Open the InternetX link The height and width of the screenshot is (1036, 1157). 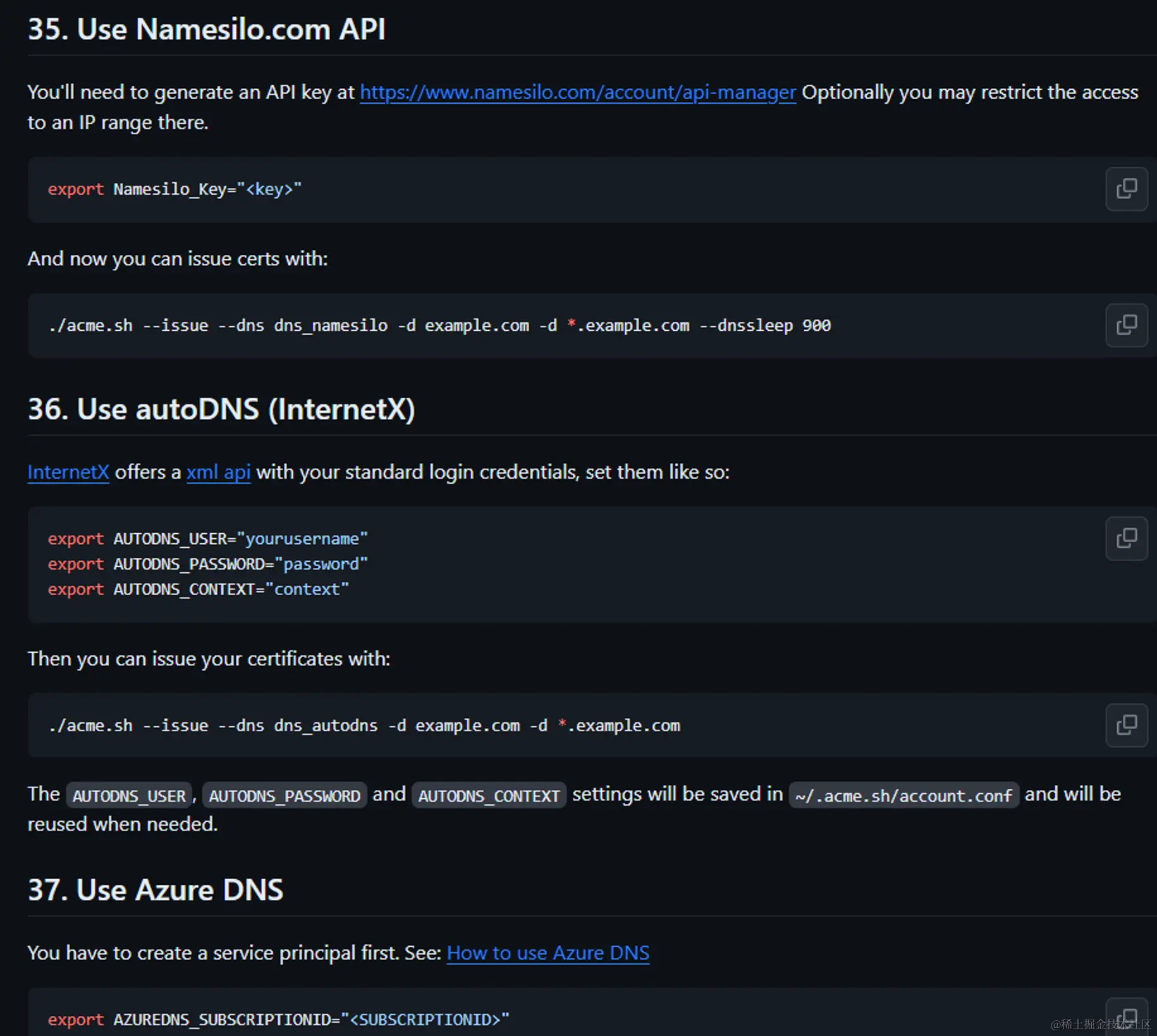[68, 472]
